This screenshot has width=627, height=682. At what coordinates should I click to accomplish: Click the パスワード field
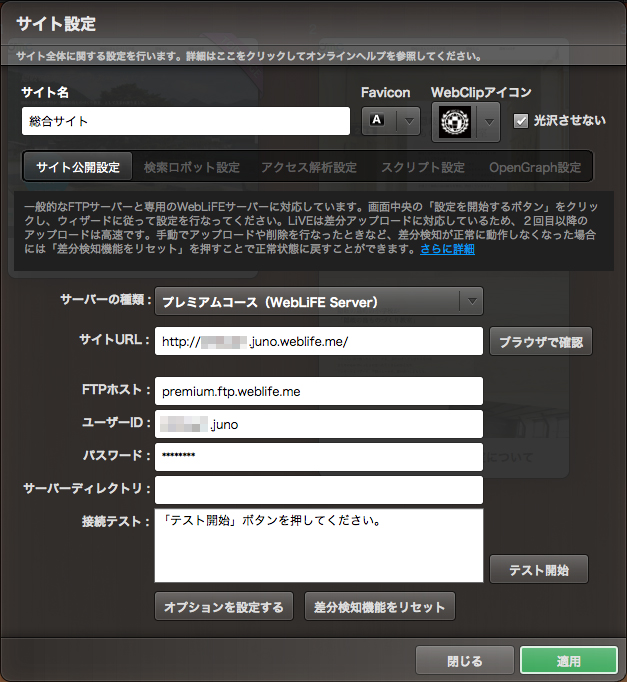319,457
